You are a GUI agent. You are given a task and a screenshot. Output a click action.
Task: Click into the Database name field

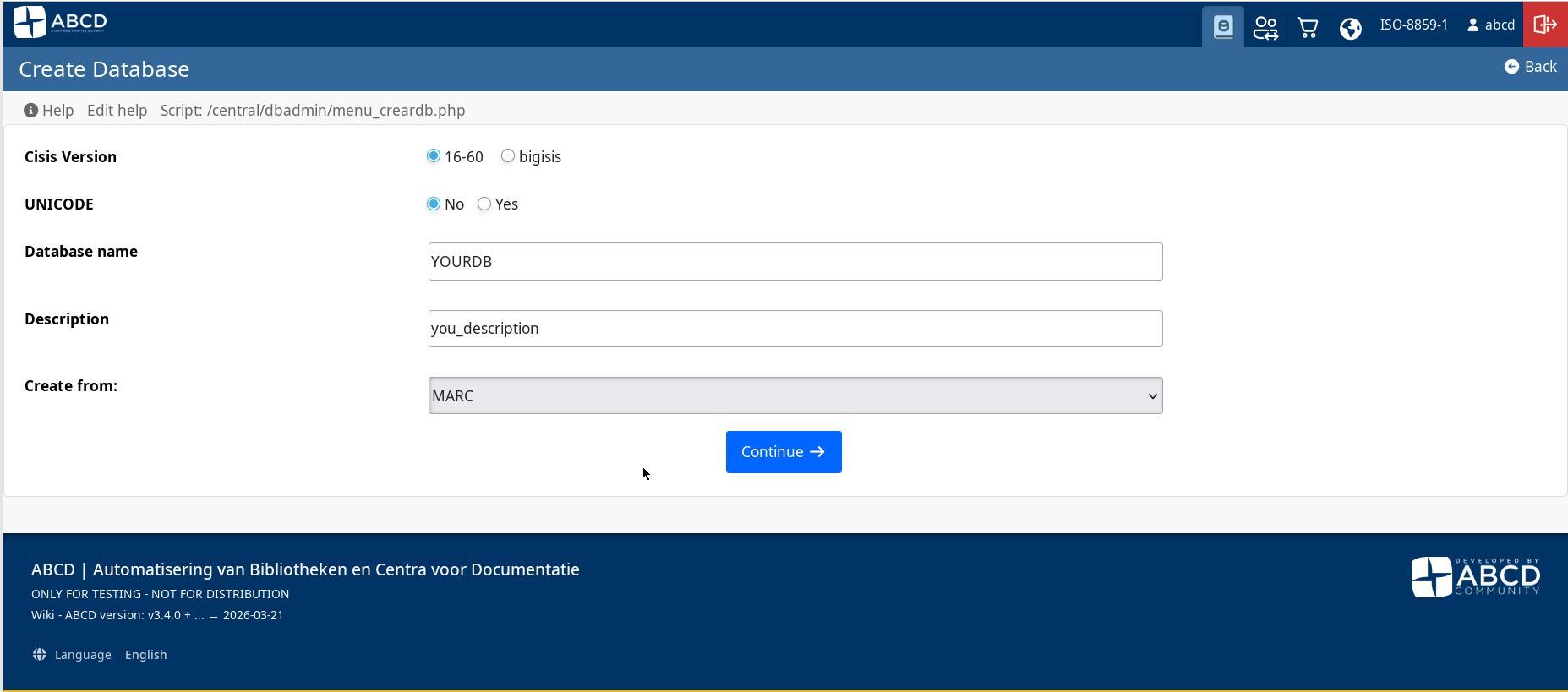(795, 262)
